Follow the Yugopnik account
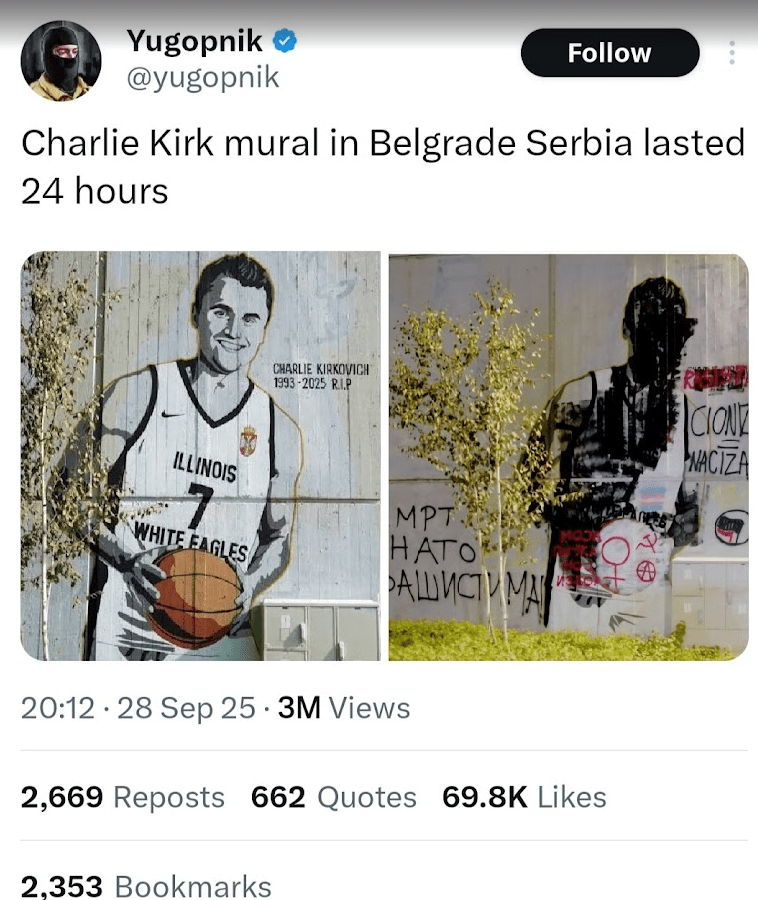Viewport: 758px width, 900px height. [610, 53]
